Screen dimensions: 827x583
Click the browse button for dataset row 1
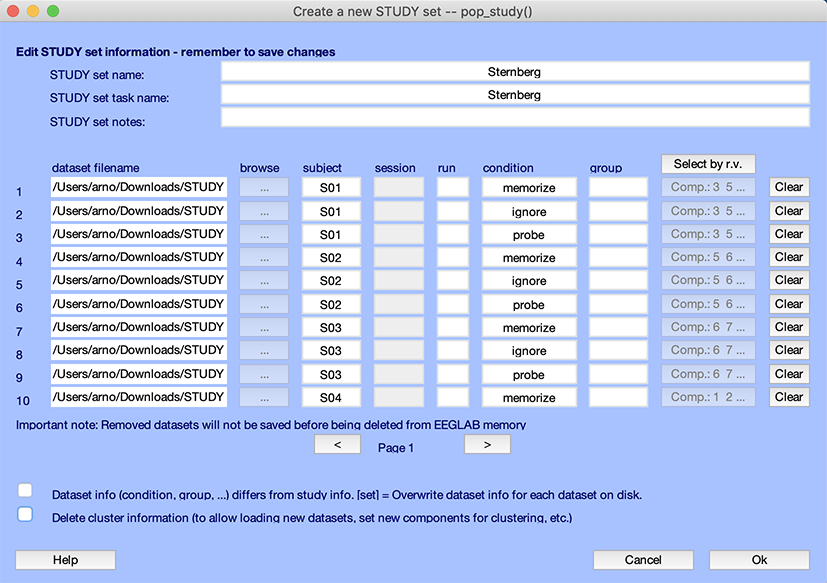click(x=264, y=187)
